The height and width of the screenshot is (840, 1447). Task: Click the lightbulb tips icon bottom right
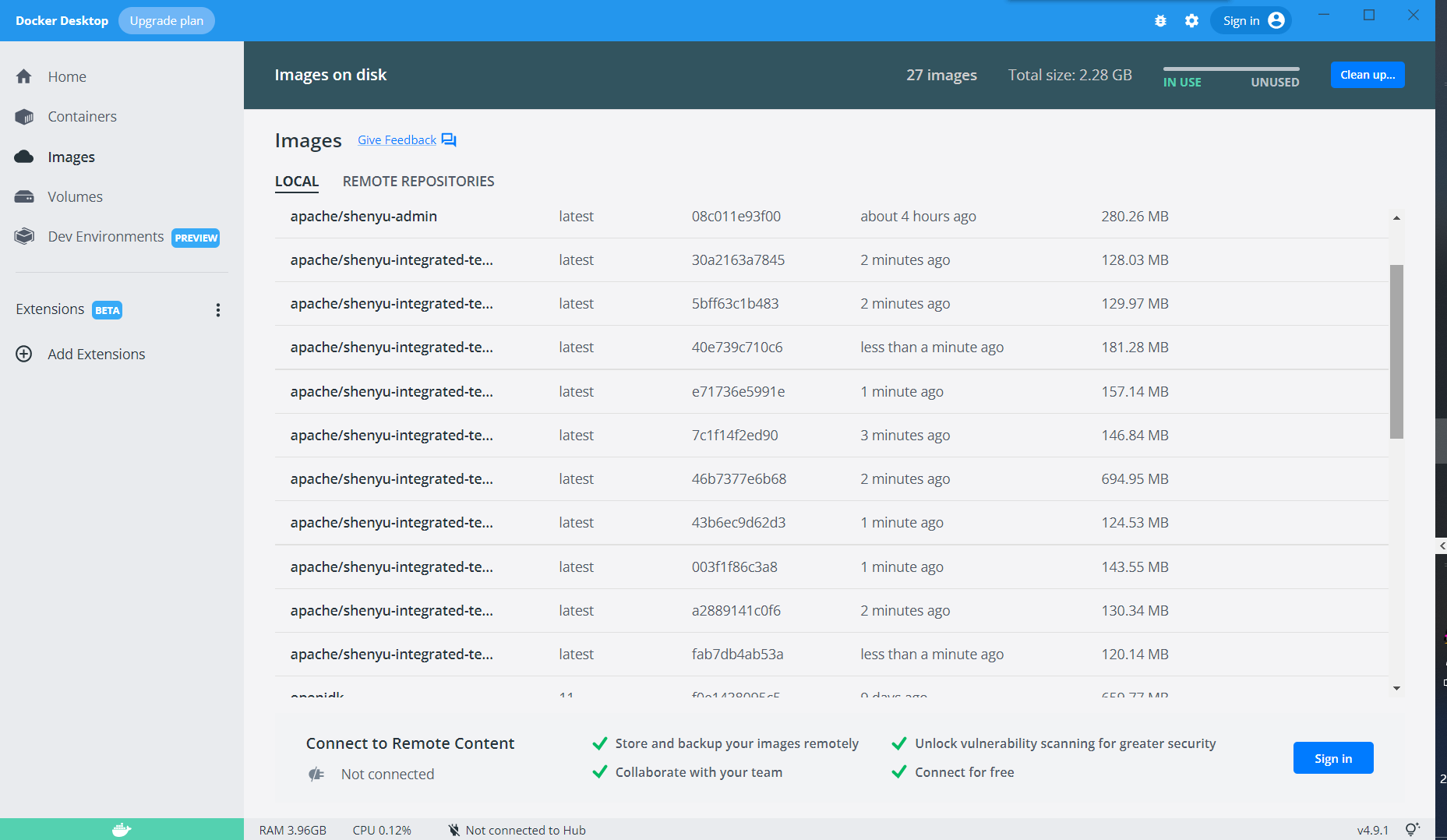[1412, 830]
